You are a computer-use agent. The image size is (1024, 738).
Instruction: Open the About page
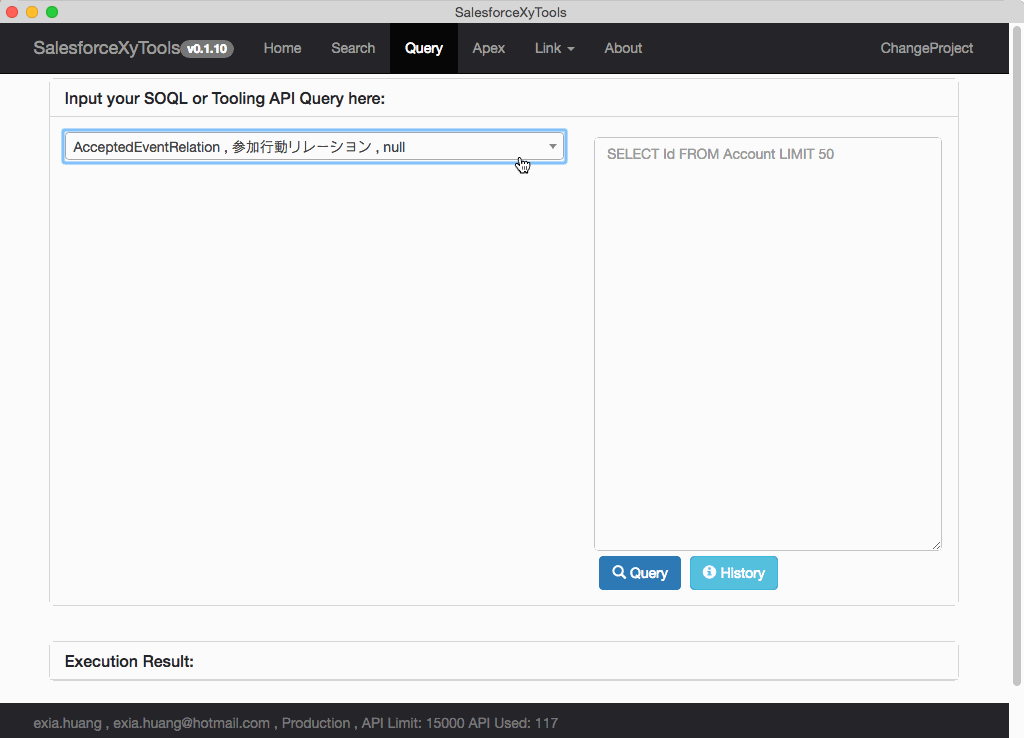coord(623,48)
